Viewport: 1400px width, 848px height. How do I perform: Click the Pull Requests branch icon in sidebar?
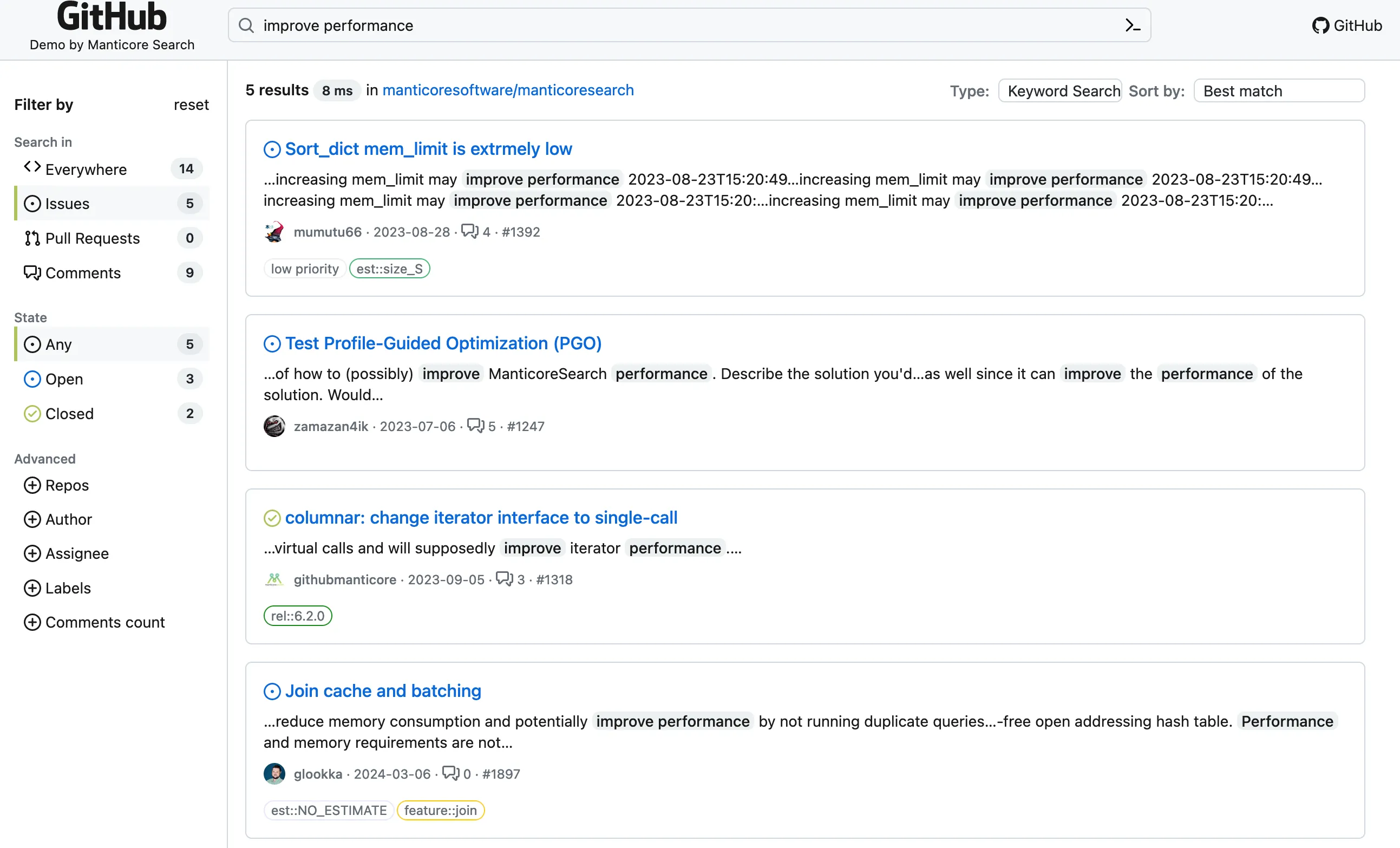[x=32, y=238]
